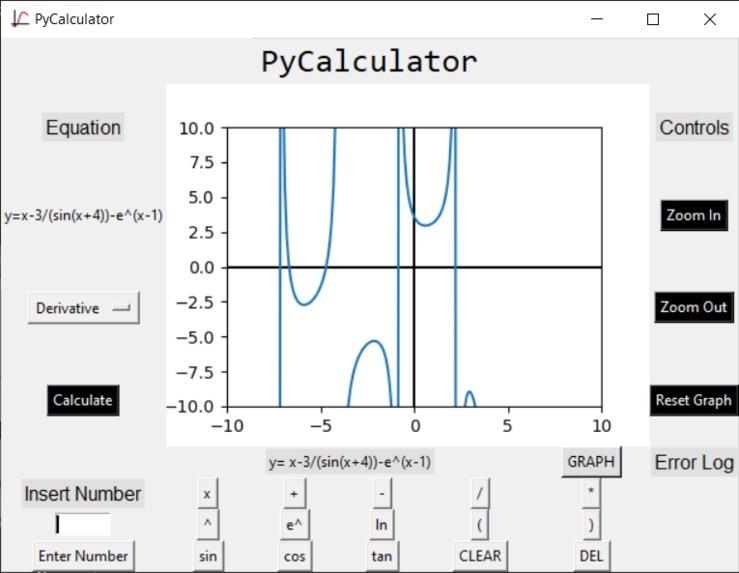Click the Insert Number label
Viewport: 739px width, 573px height.
[x=83, y=494]
